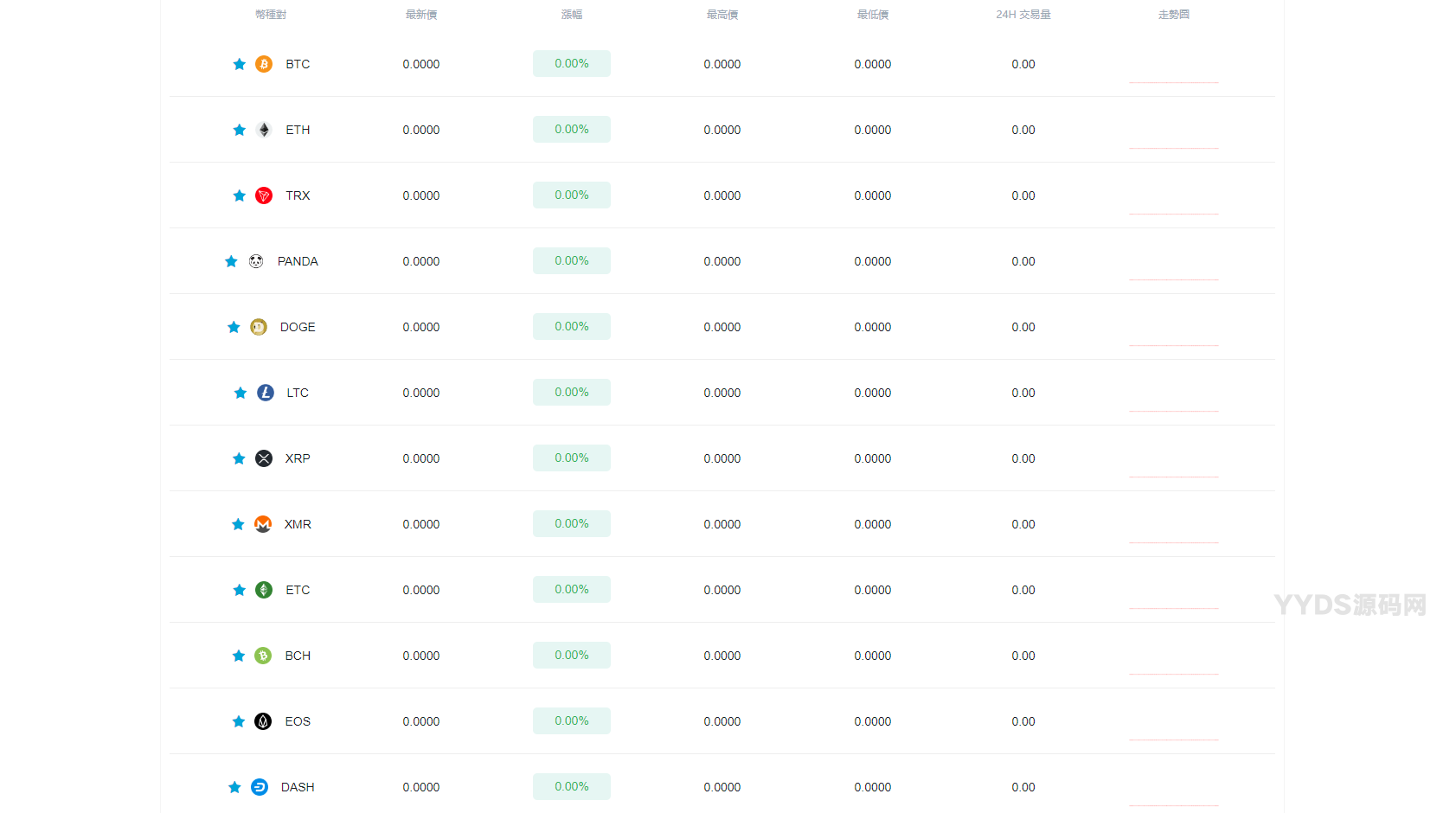Click the Ethereum diamond icon

coord(264,130)
